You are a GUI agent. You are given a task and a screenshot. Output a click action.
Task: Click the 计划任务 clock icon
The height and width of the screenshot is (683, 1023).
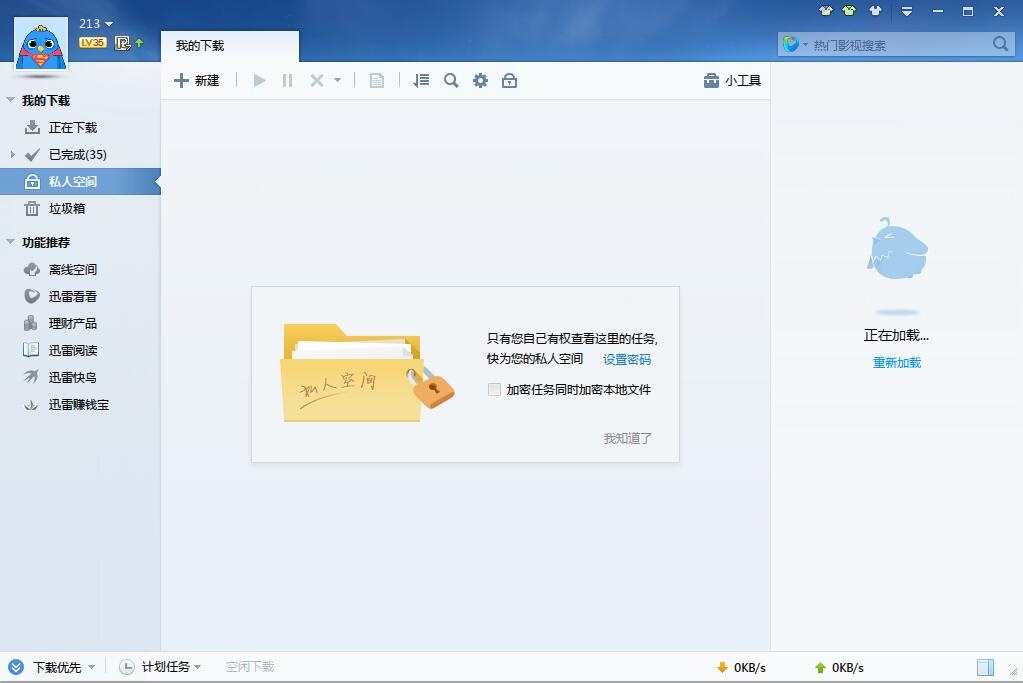pos(127,667)
